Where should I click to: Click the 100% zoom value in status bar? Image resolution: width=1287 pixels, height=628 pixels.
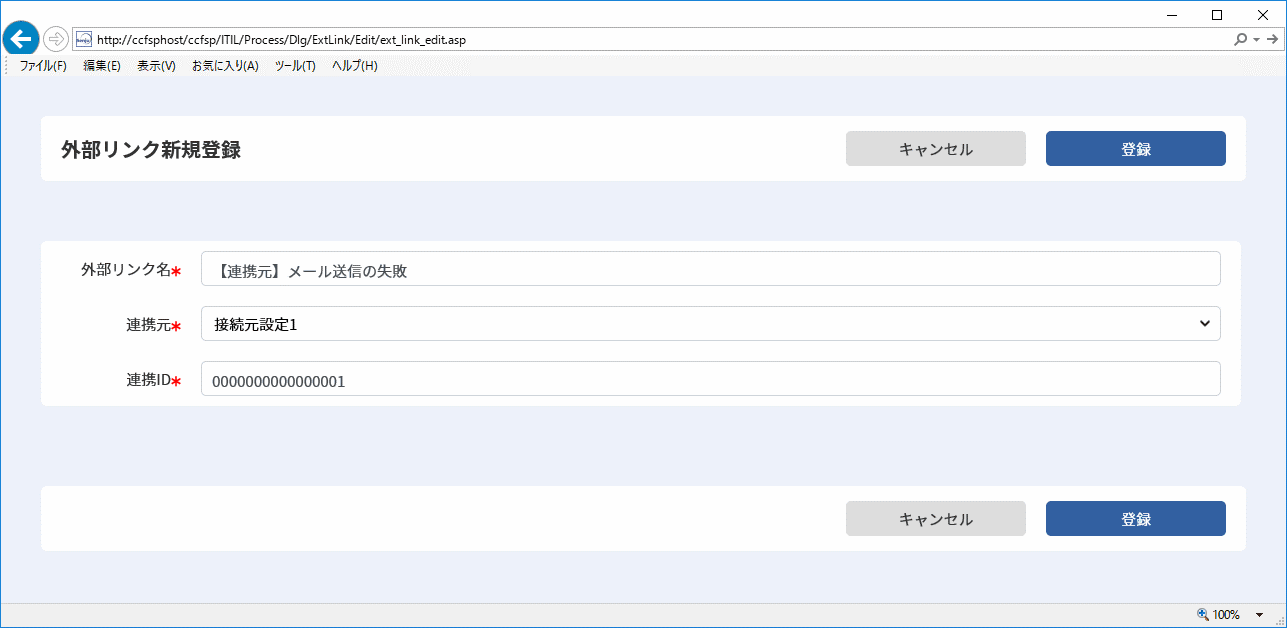(1227, 615)
